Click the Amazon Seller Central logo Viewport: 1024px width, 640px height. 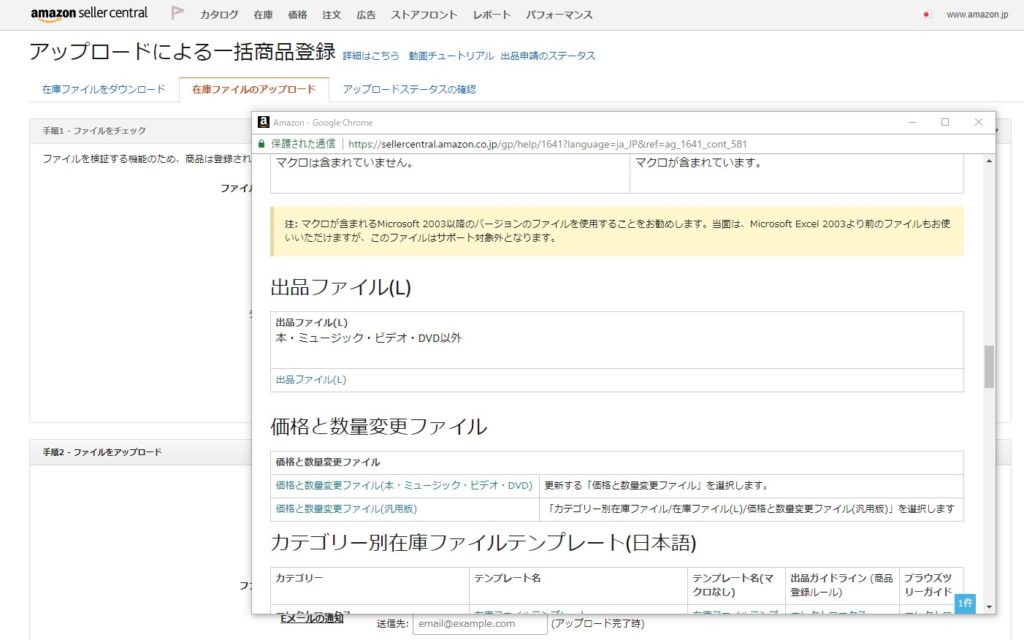point(89,14)
